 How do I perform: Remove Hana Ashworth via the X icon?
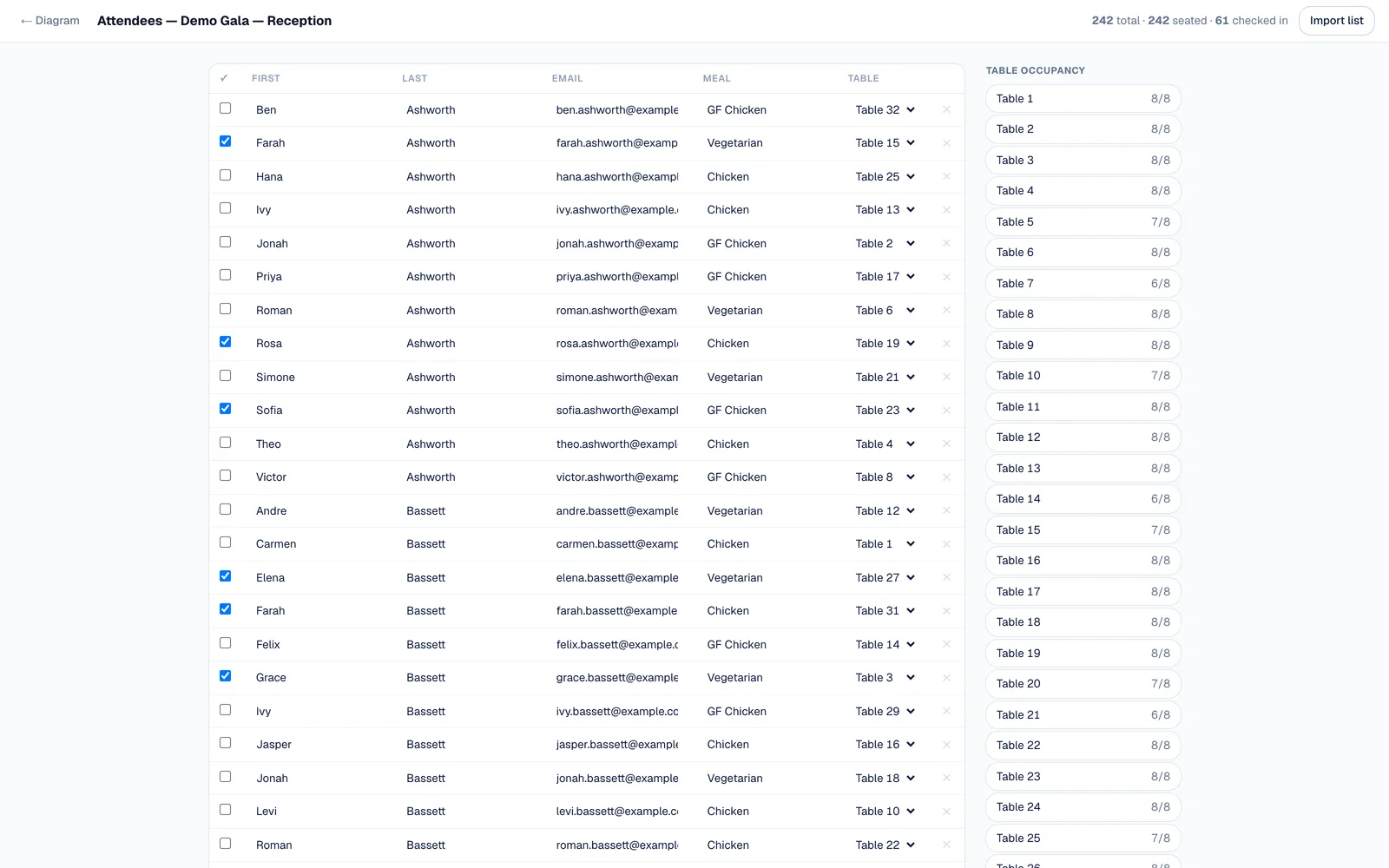946,177
